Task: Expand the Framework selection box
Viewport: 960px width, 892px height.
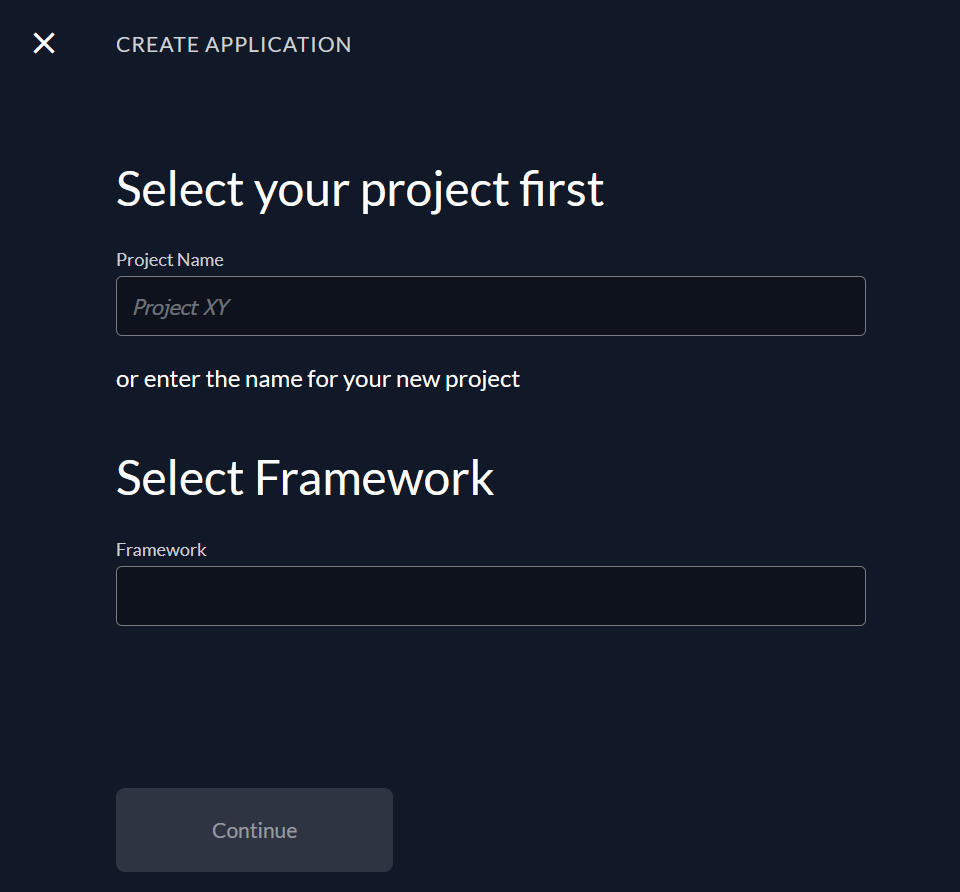Action: point(490,596)
